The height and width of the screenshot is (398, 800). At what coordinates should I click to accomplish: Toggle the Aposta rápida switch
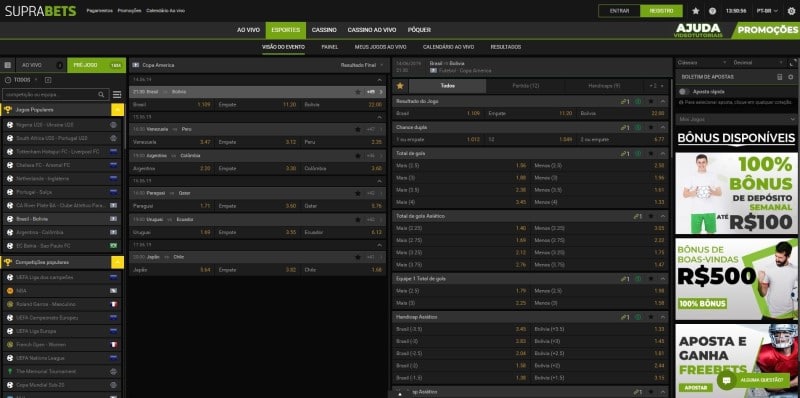pyautogui.click(x=684, y=92)
